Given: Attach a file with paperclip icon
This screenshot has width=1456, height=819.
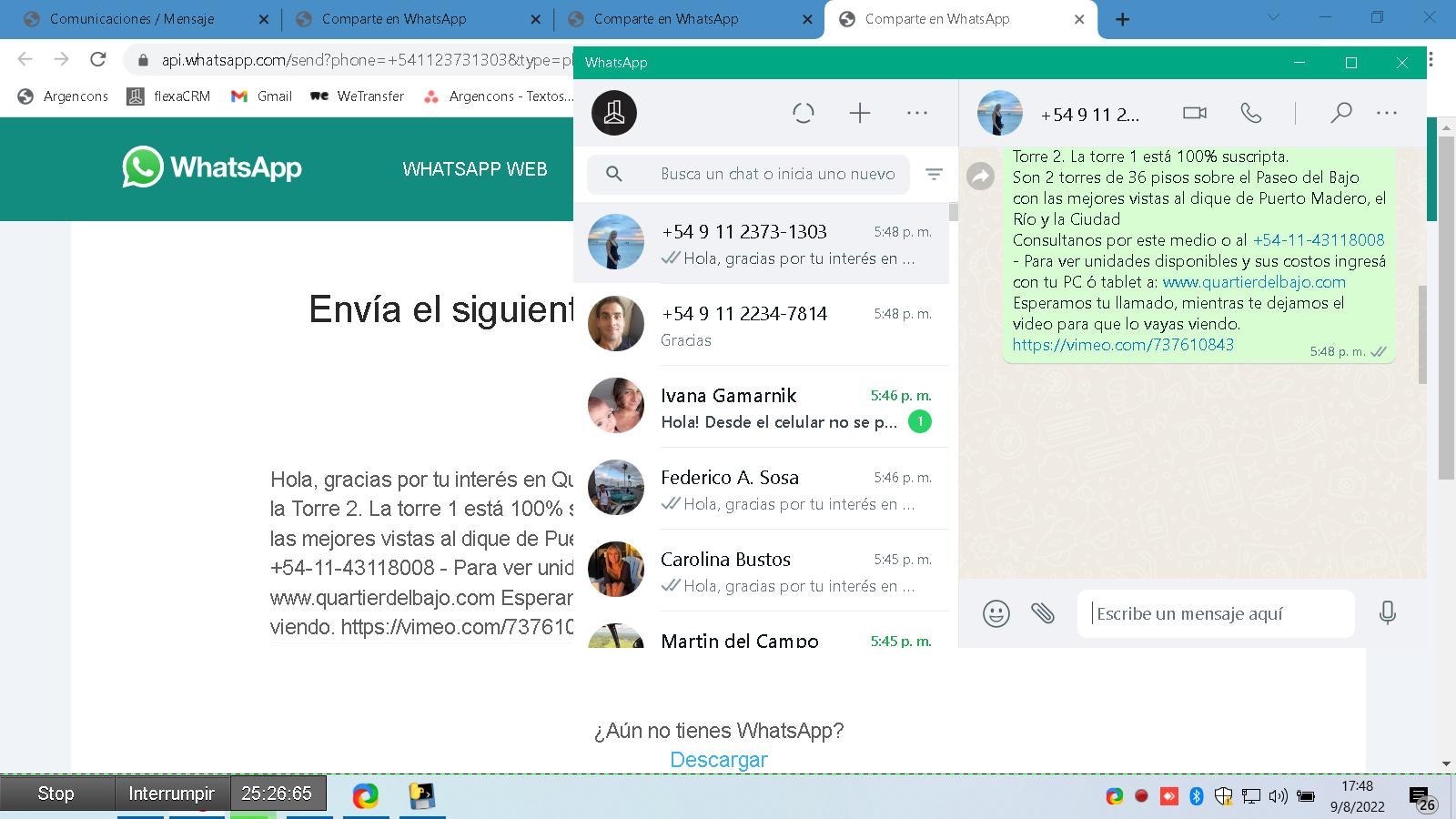Looking at the screenshot, I should [x=1043, y=613].
